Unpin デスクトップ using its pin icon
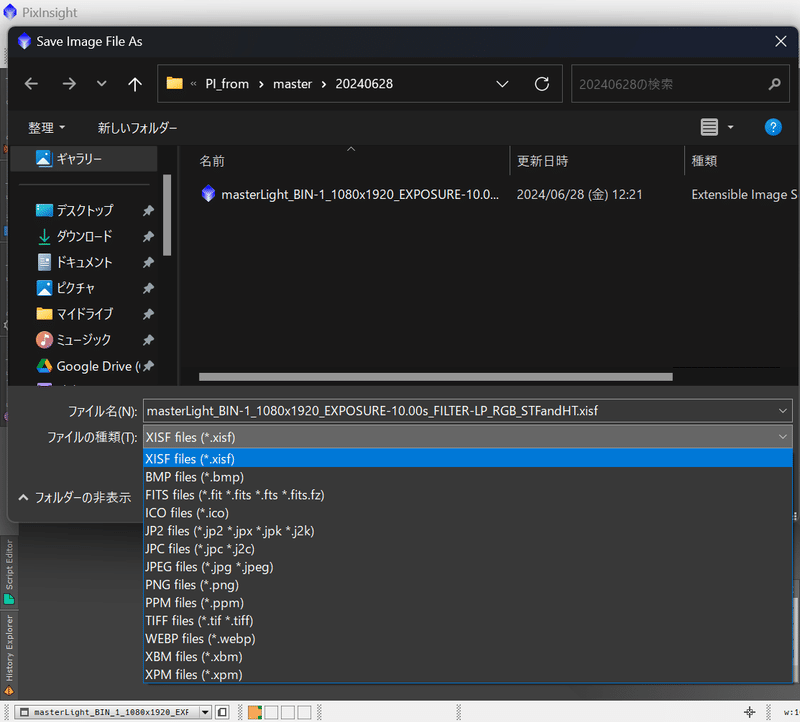 click(148, 210)
